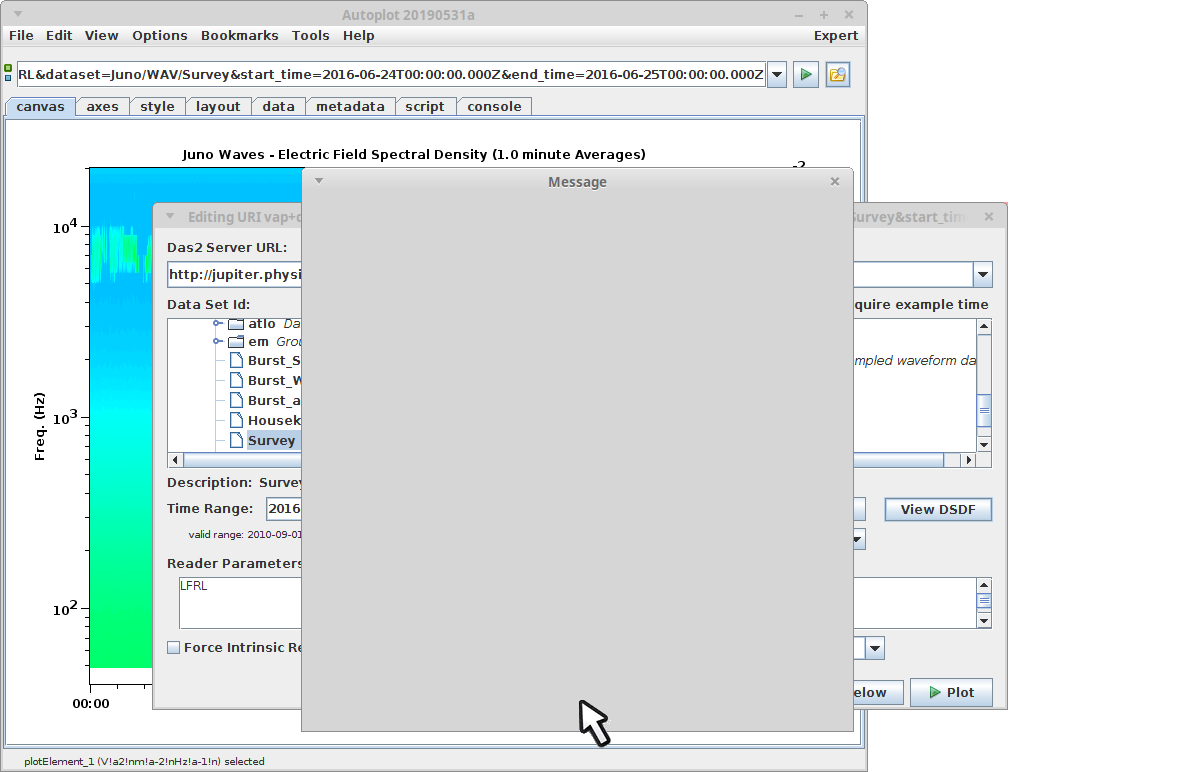Open the Das2 Server URL dropdown
This screenshot has width=1197, height=772.
tap(982, 275)
